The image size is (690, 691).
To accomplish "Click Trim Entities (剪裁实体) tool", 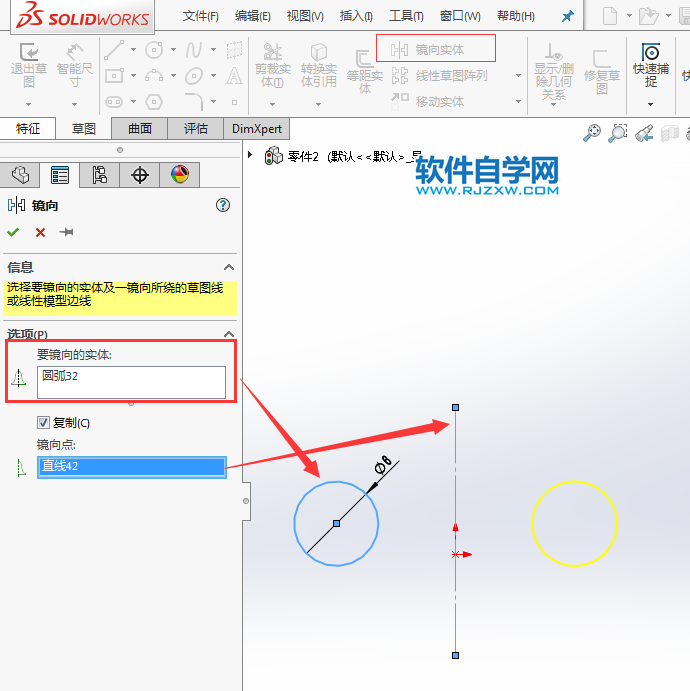I will pos(273,65).
